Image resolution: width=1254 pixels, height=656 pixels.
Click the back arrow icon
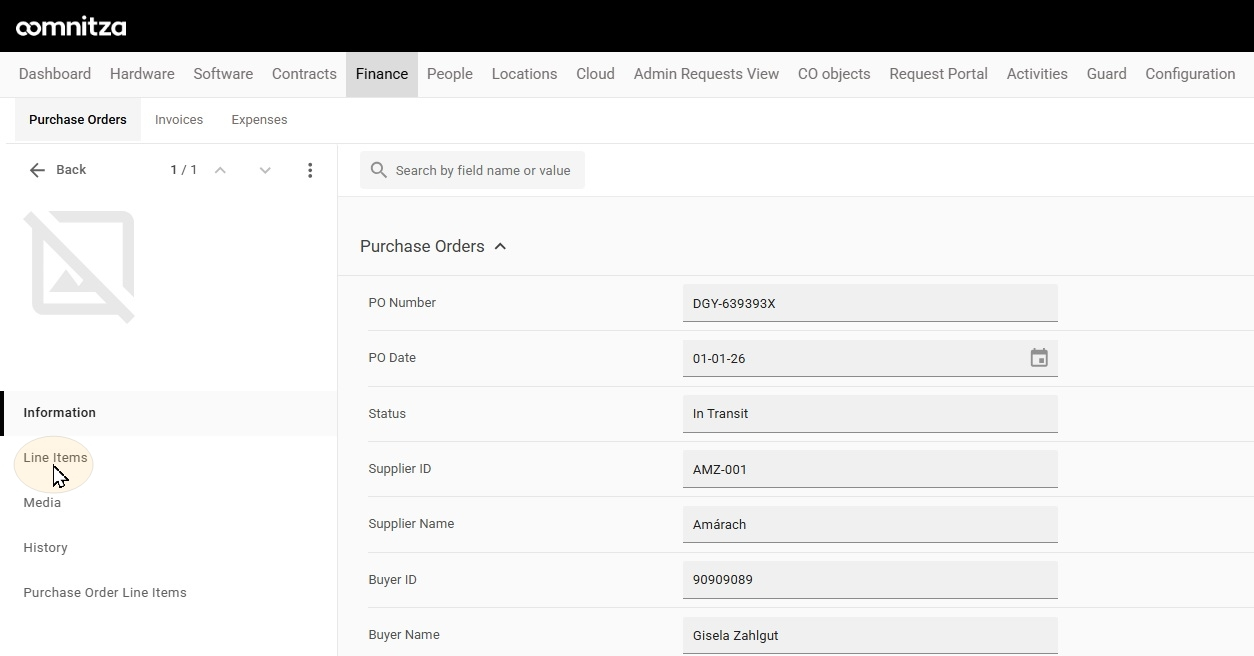pyautogui.click(x=37, y=170)
